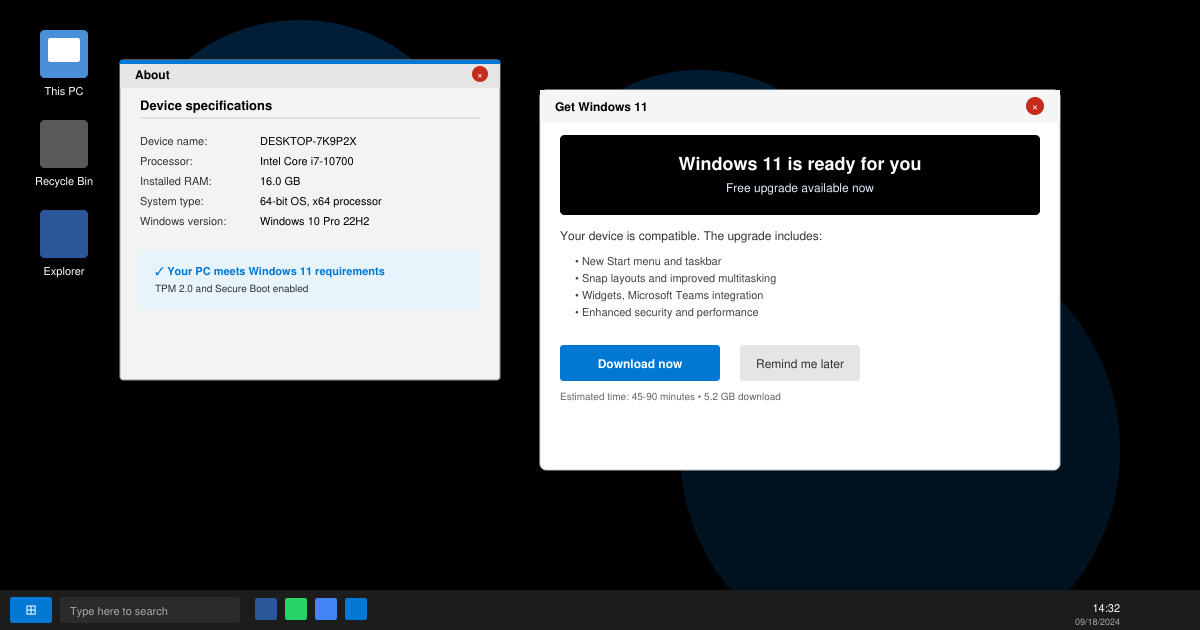Open the dark blue taskbar app icon
The width and height of the screenshot is (1200, 630).
tap(266, 609)
